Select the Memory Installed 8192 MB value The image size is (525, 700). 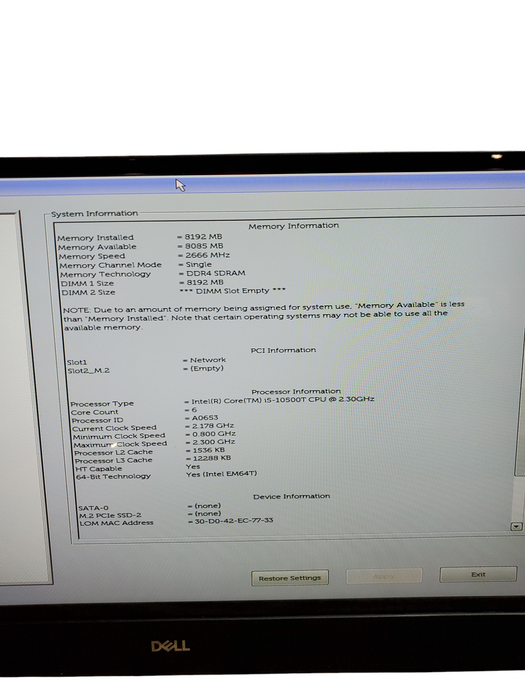click(x=203, y=237)
